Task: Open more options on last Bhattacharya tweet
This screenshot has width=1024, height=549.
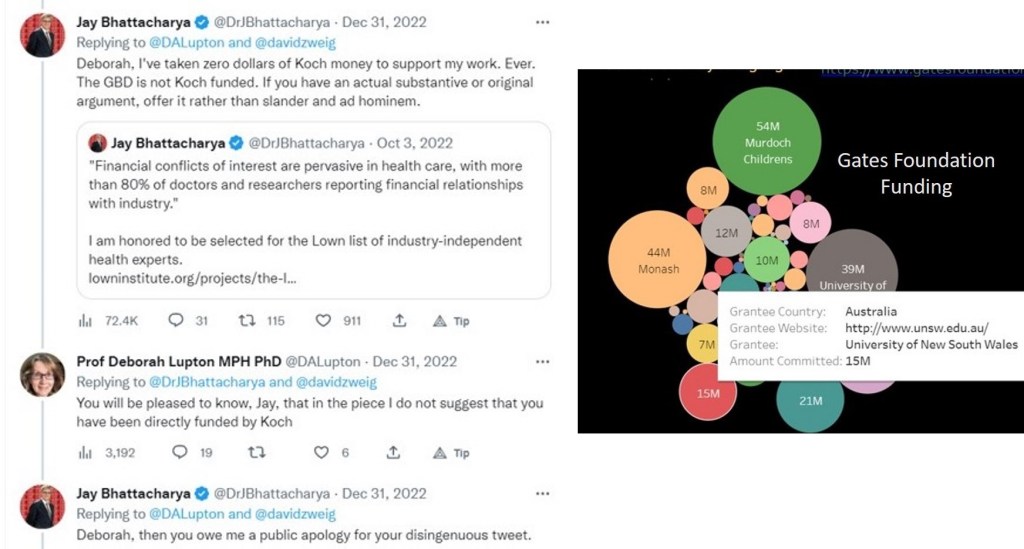Action: pos(541,493)
